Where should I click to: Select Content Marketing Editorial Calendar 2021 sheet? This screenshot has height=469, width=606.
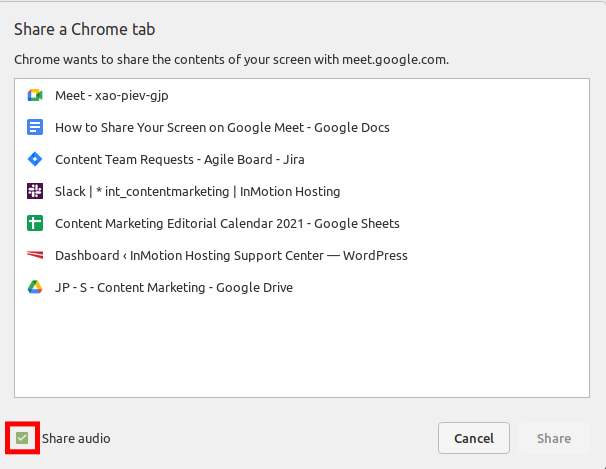(227, 224)
